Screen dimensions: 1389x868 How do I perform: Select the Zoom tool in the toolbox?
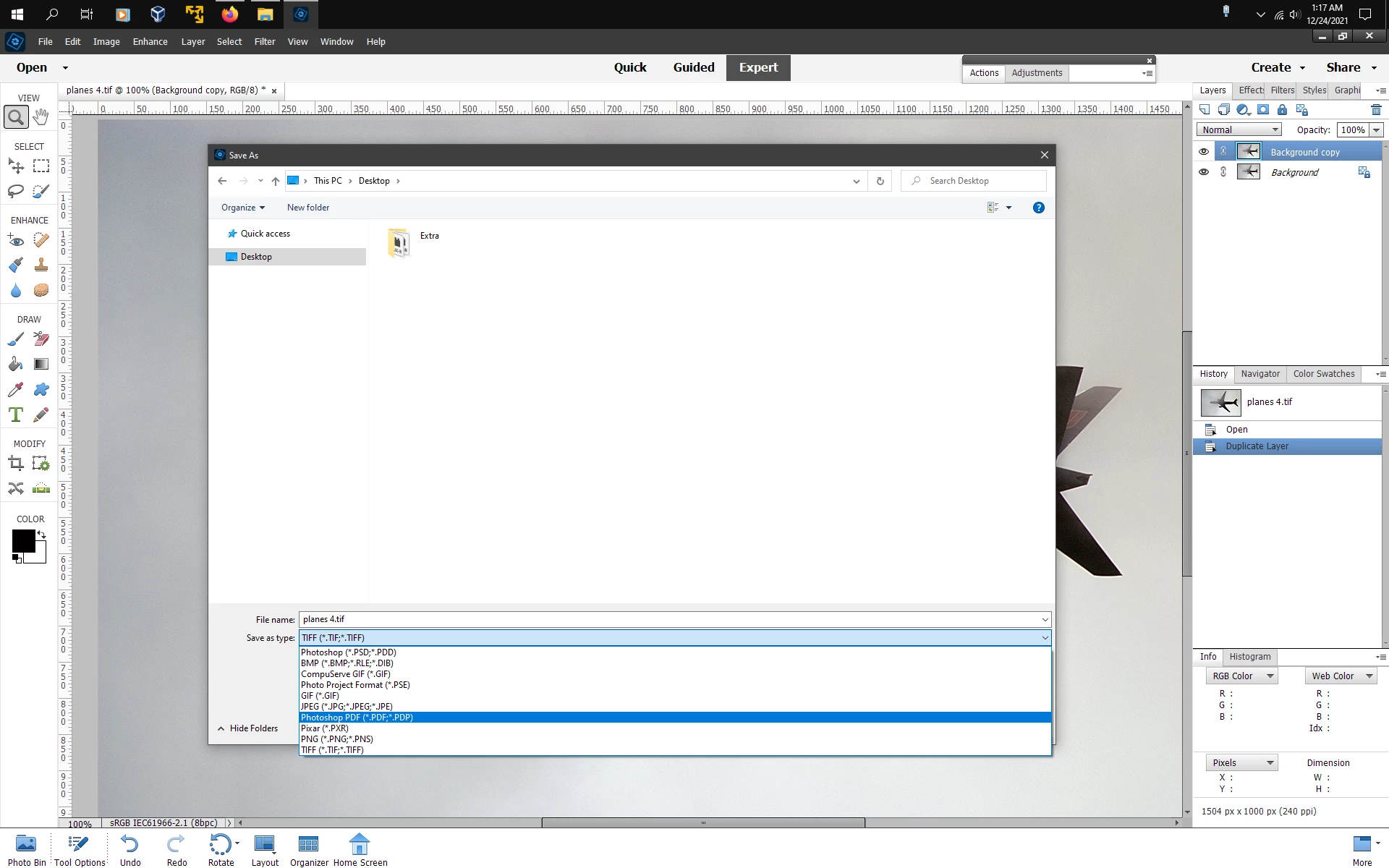(16, 117)
